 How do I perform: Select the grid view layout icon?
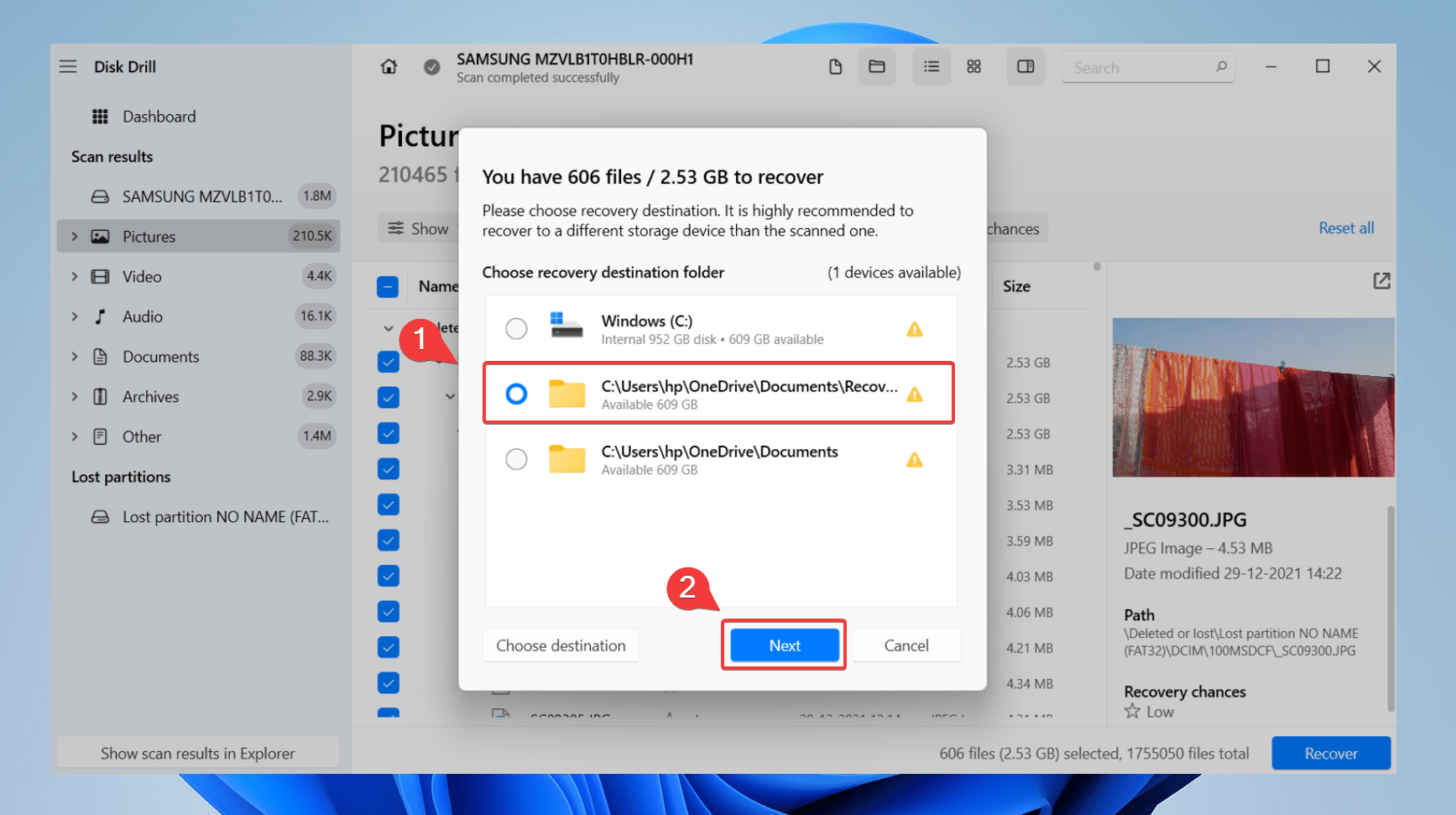coord(973,67)
